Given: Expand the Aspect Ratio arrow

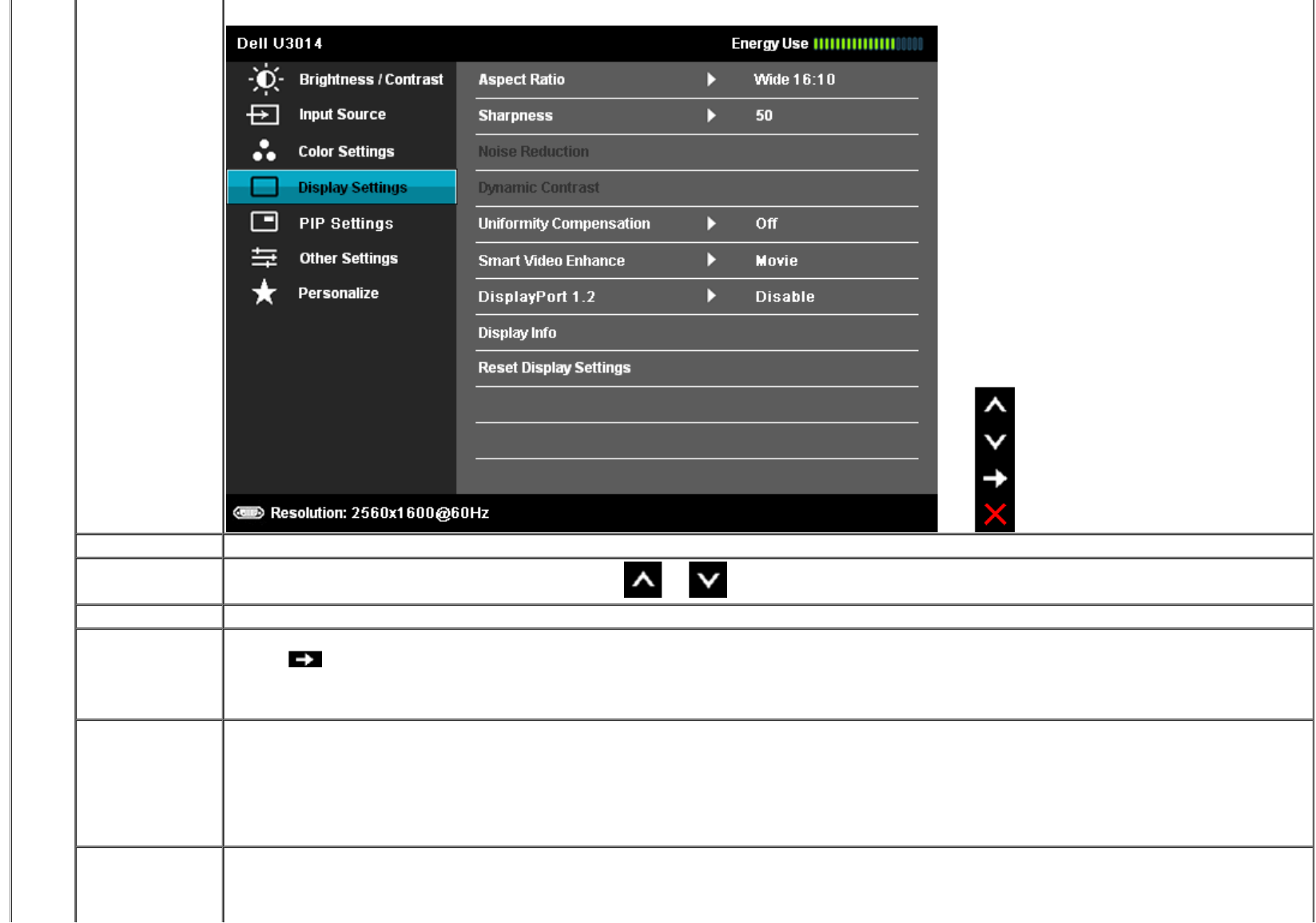Looking at the screenshot, I should point(711,79).
